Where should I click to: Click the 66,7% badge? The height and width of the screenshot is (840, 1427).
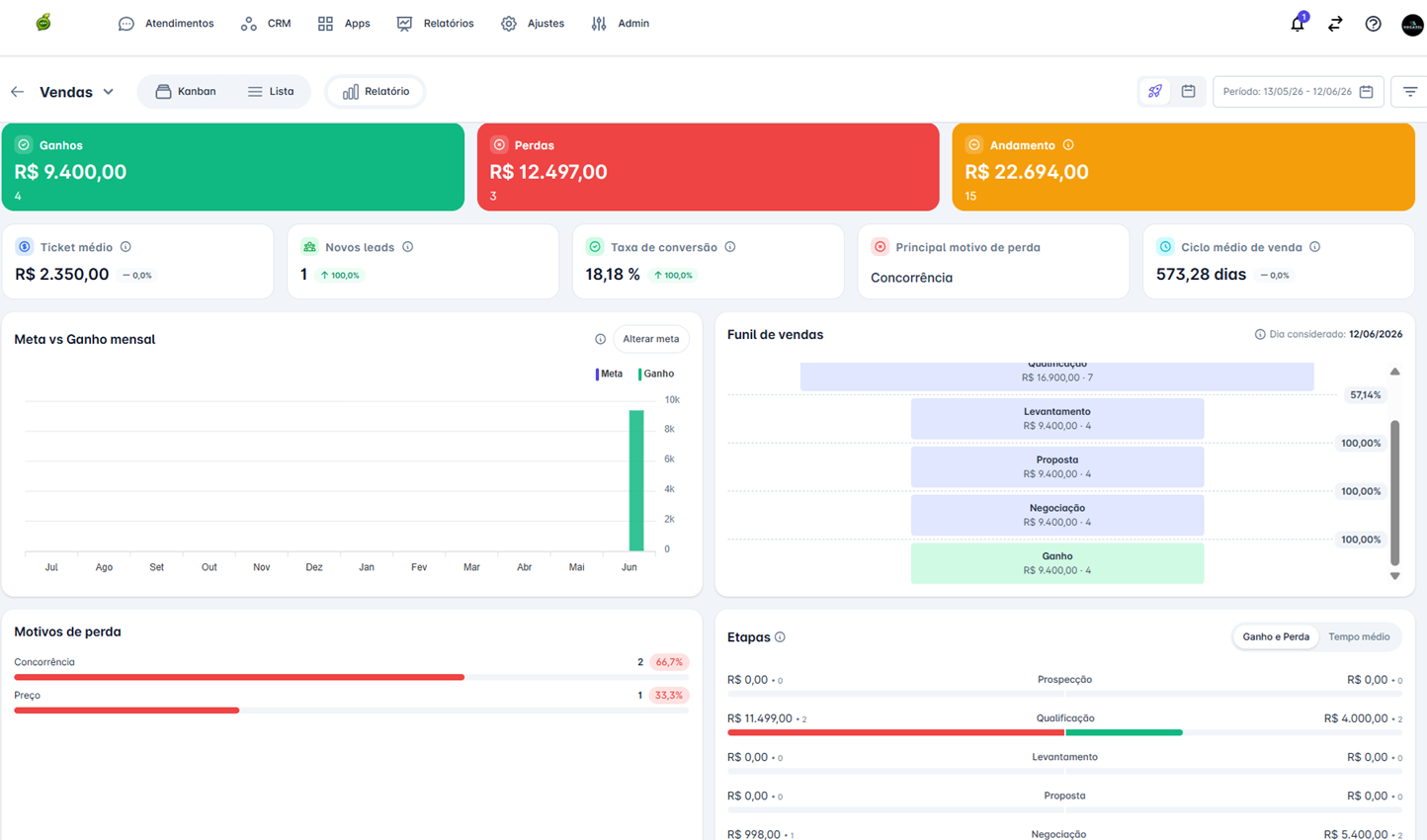point(669,662)
